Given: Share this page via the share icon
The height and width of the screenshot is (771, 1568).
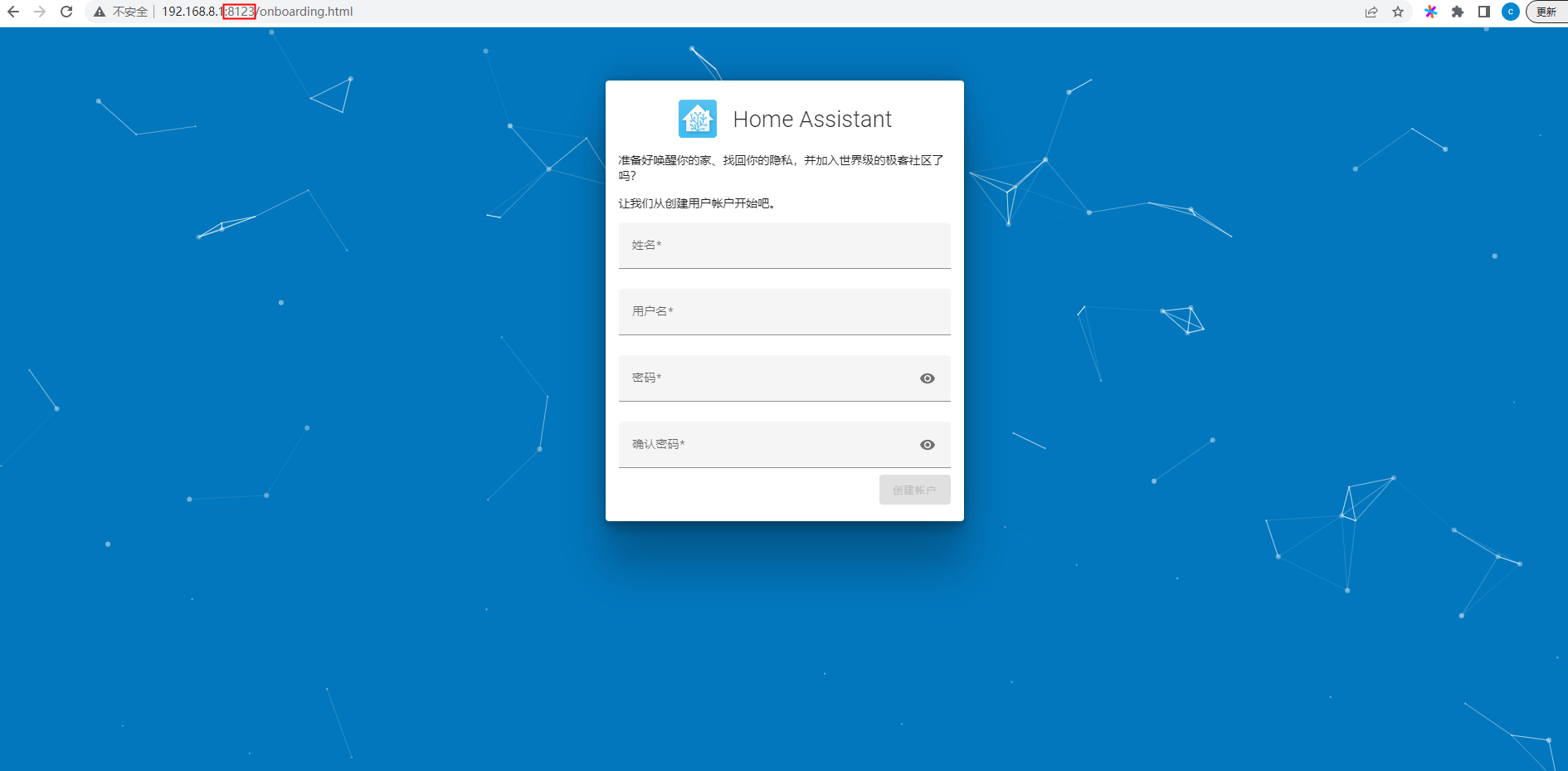Looking at the screenshot, I should [x=1371, y=12].
